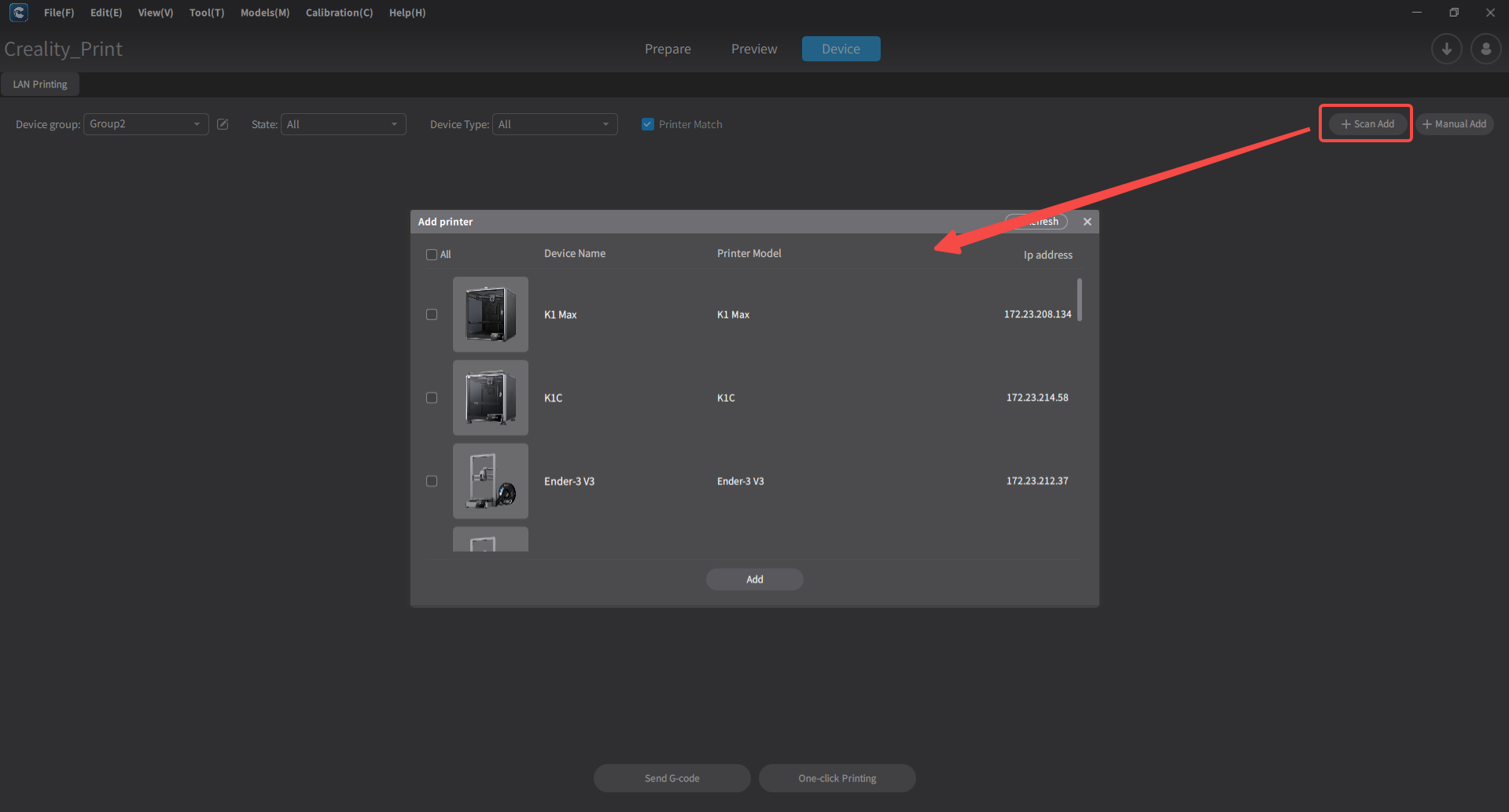Open the State filter dropdown
This screenshot has width=1509, height=812.
tap(344, 124)
